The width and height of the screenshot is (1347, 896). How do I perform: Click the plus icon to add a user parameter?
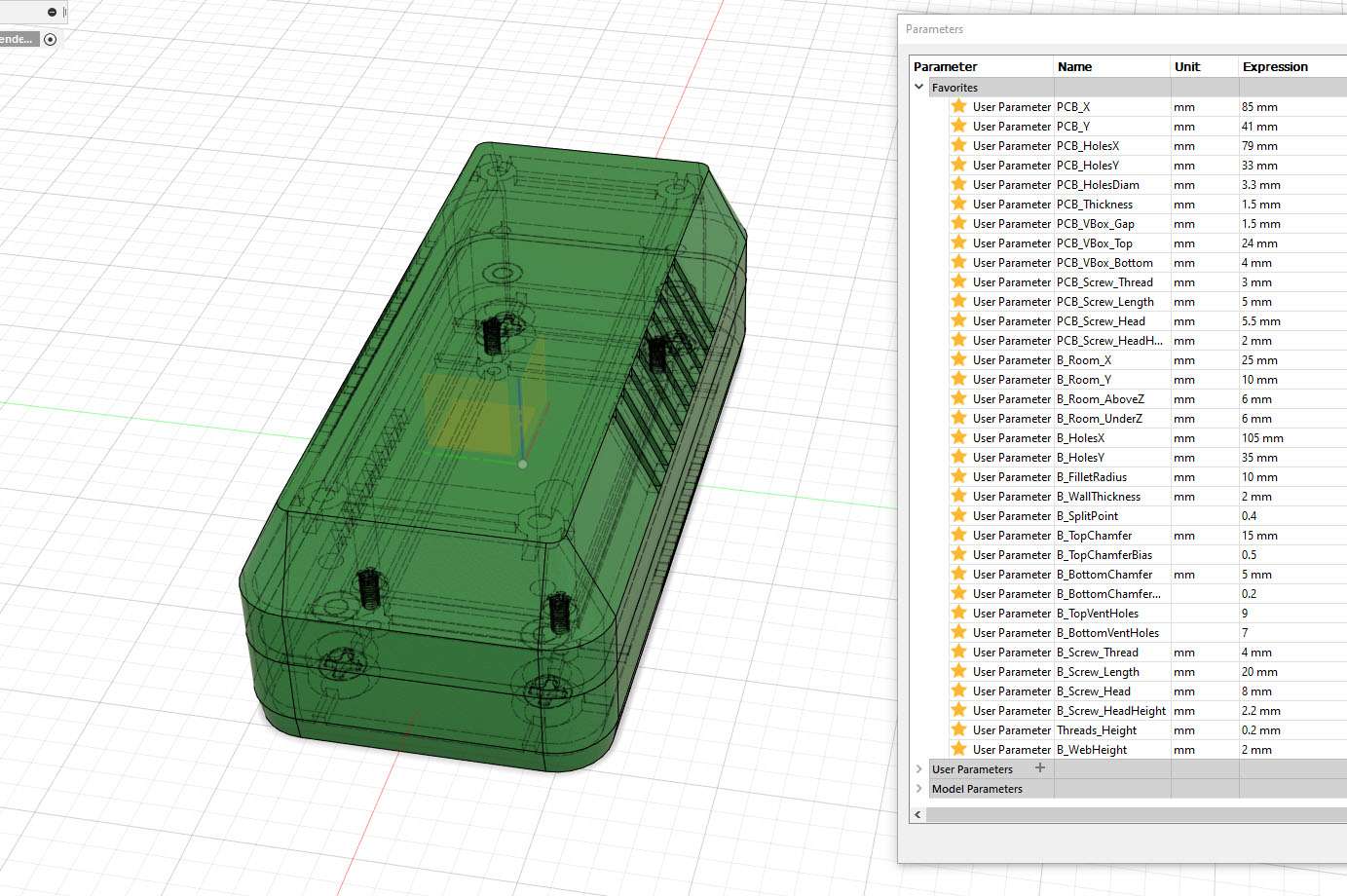[x=1039, y=768]
